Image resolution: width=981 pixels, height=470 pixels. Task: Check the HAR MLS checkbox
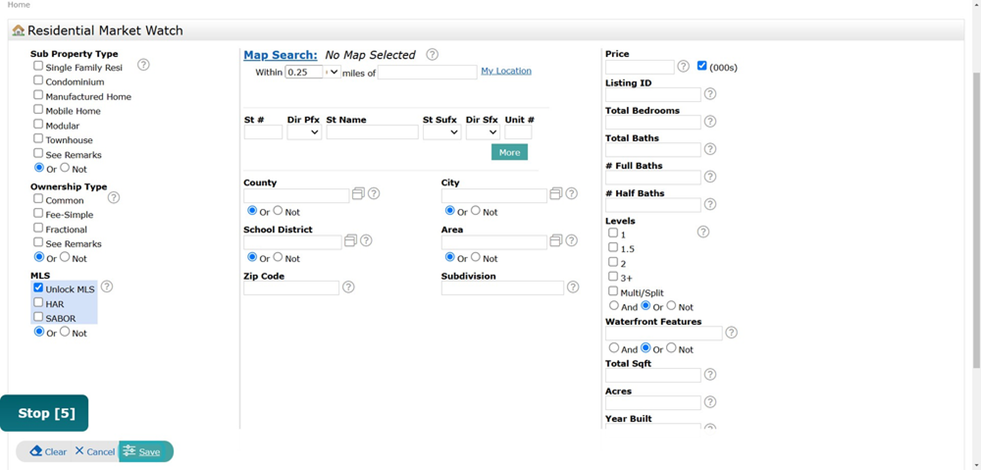(39, 302)
